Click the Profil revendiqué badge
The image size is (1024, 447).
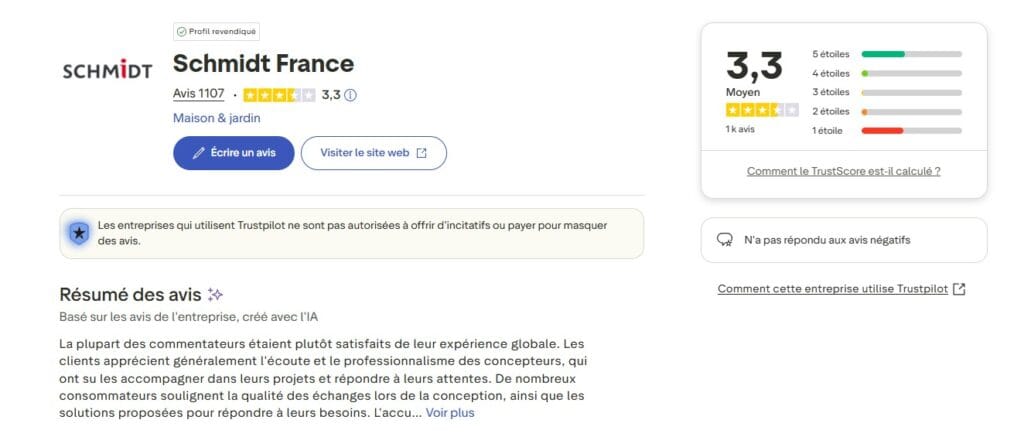point(217,31)
